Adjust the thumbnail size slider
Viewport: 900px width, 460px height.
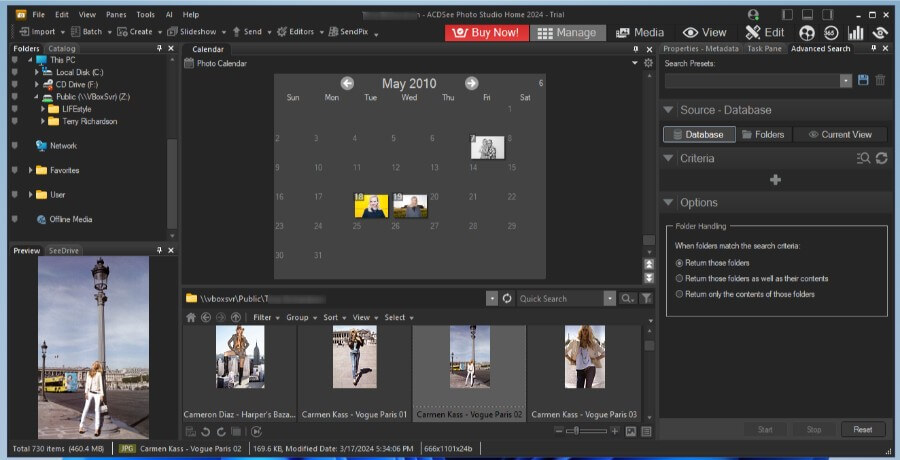pyautogui.click(x=574, y=431)
